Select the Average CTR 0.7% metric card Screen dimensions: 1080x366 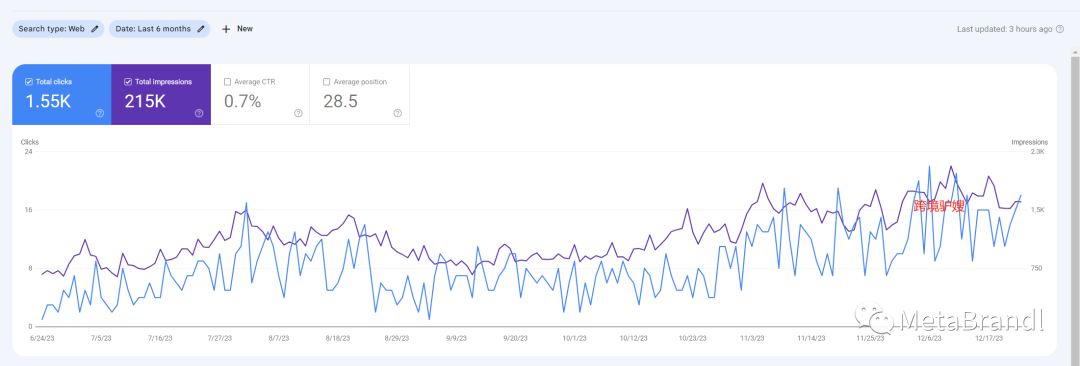tap(260, 95)
